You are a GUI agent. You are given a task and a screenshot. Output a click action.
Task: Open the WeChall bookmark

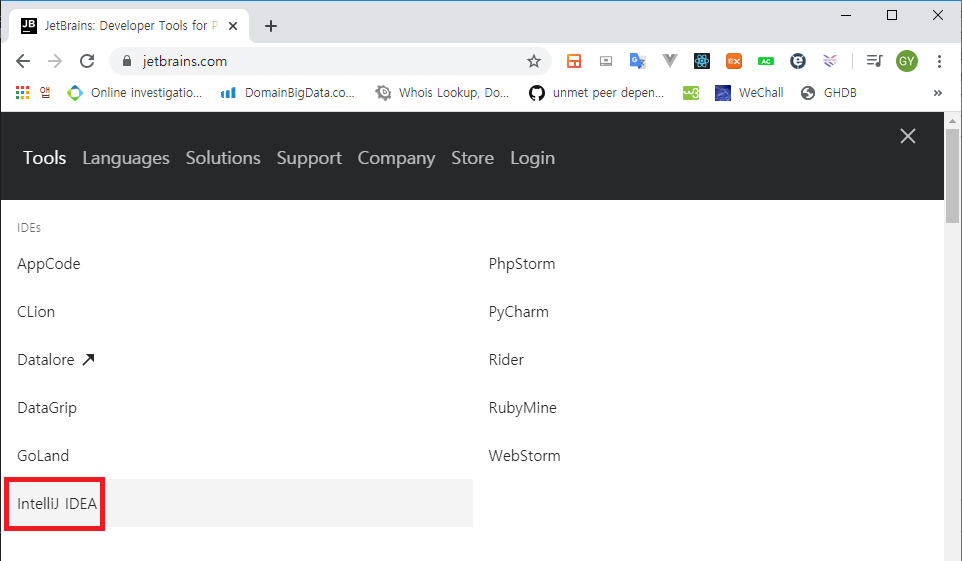coord(749,93)
